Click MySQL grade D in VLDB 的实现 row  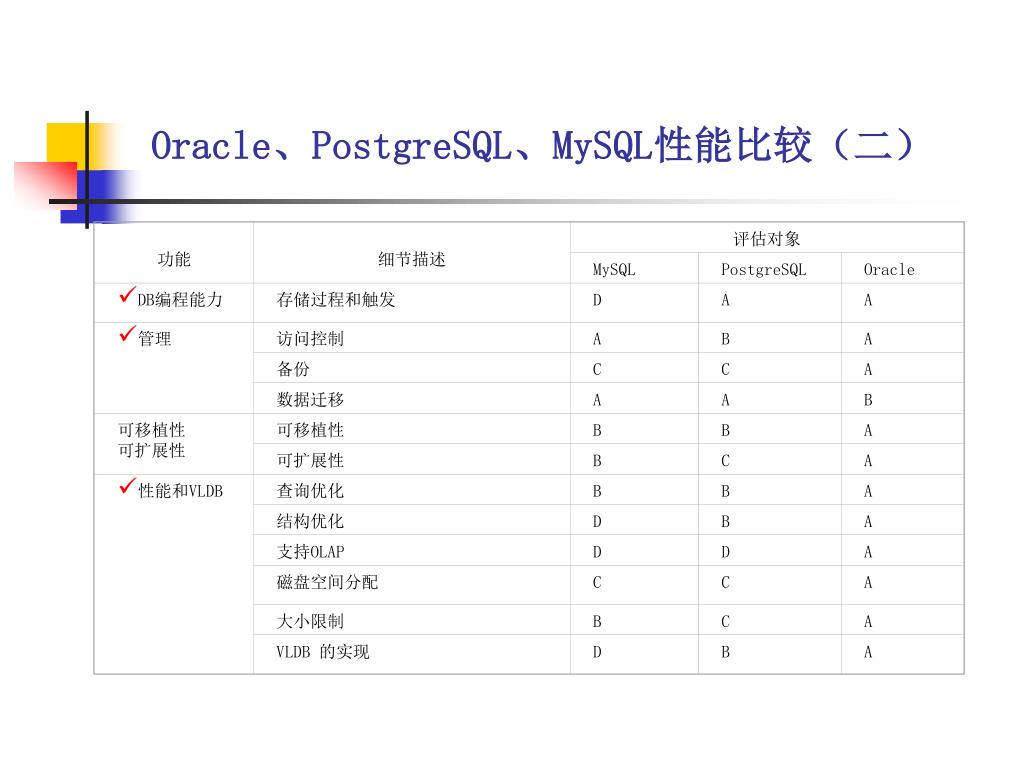pyautogui.click(x=597, y=652)
